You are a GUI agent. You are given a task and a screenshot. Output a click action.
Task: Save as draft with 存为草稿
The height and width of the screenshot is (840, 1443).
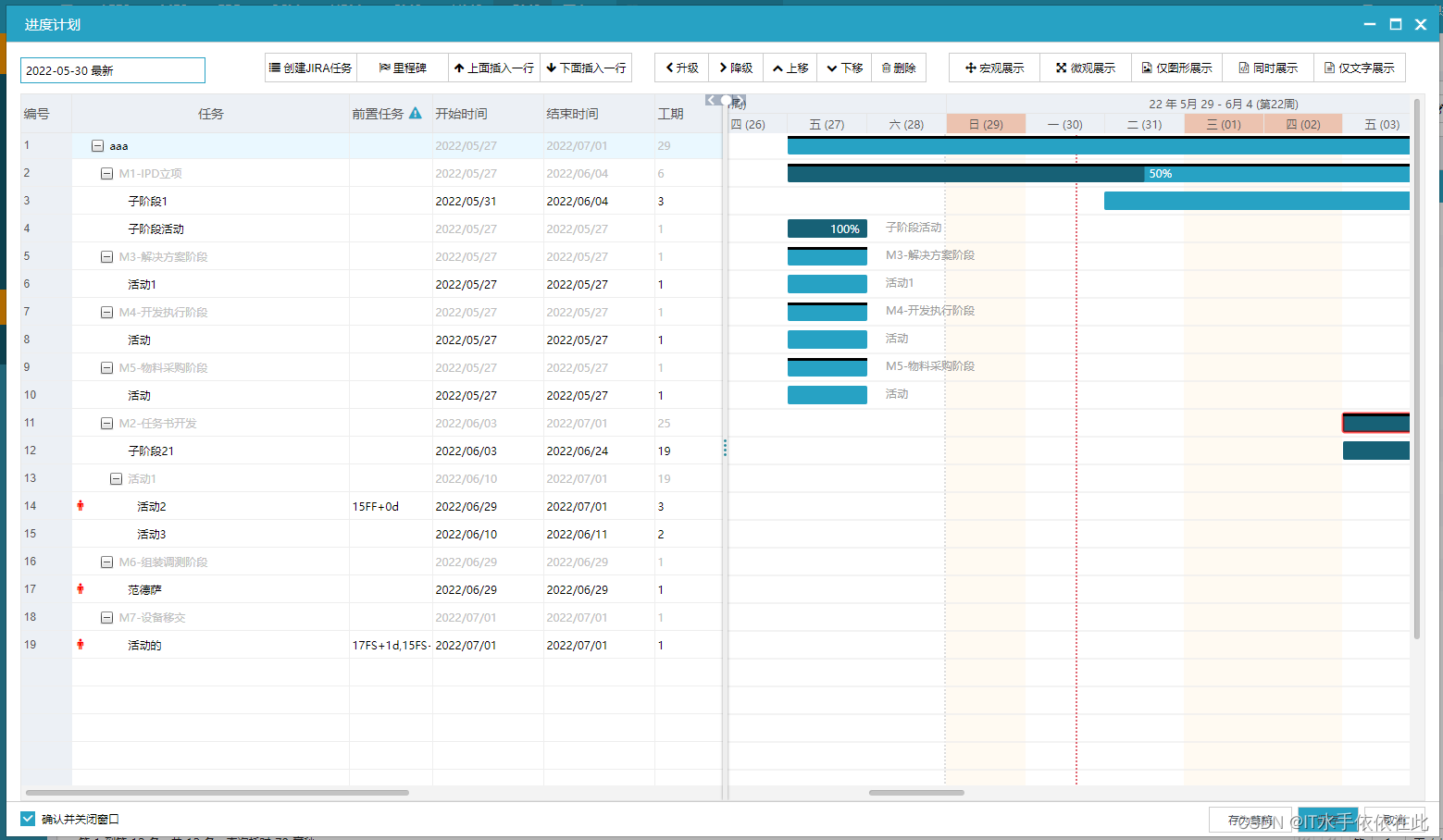tap(1250, 820)
